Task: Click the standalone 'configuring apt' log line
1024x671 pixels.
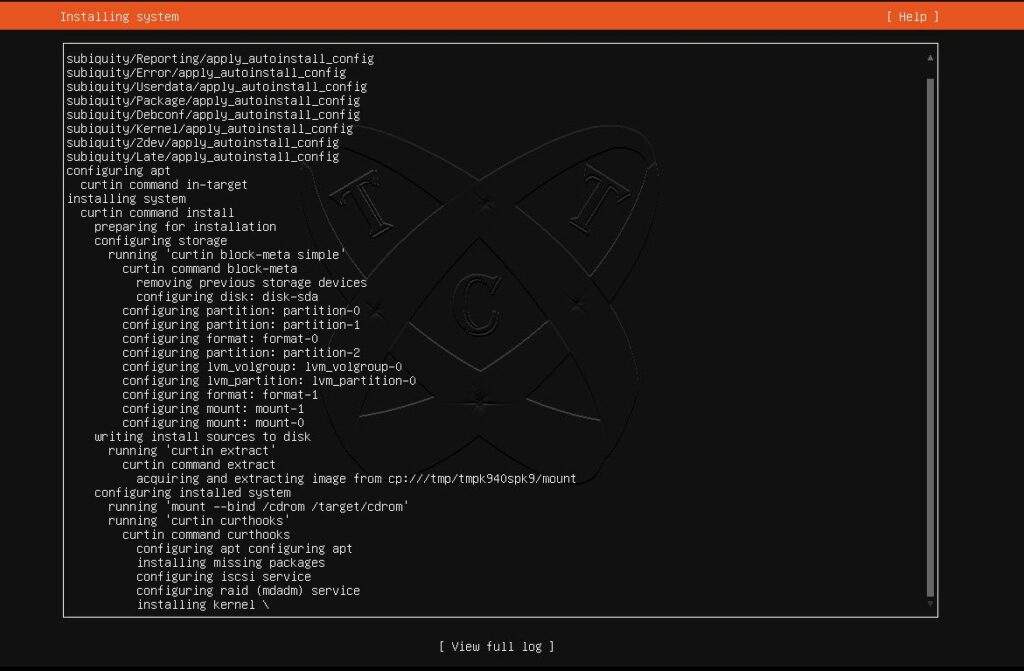Action: 118,171
